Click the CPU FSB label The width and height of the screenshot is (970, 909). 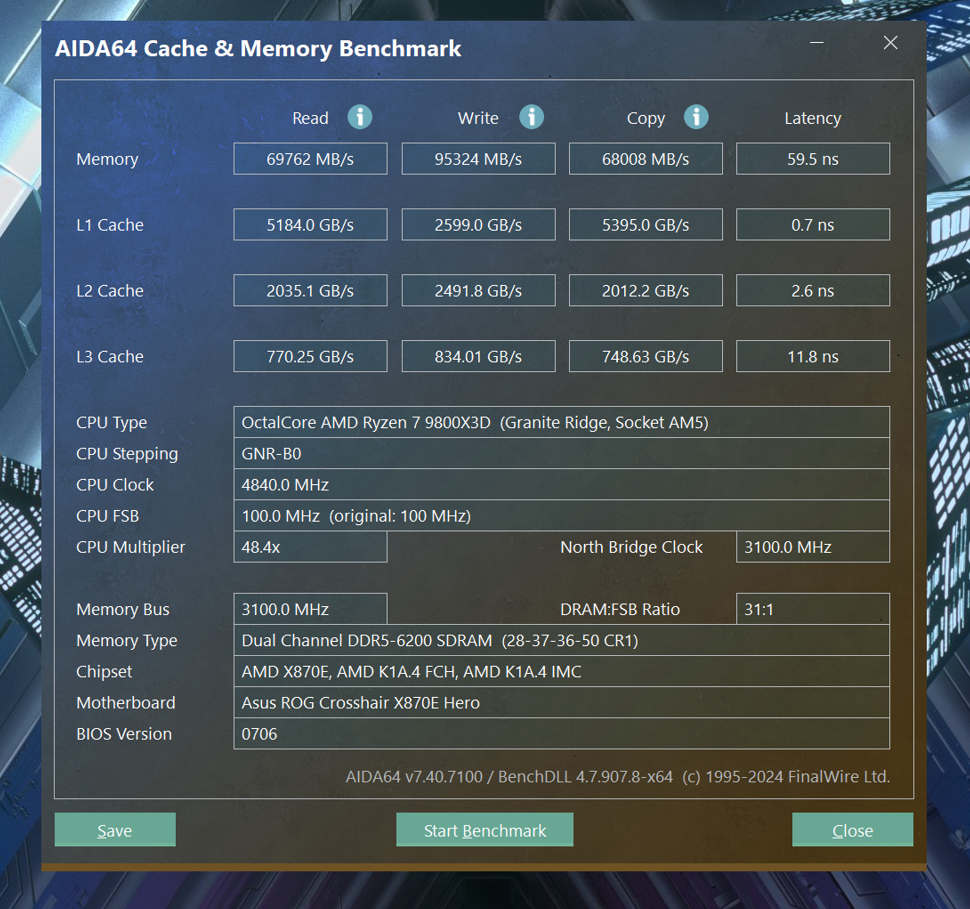coord(108,516)
